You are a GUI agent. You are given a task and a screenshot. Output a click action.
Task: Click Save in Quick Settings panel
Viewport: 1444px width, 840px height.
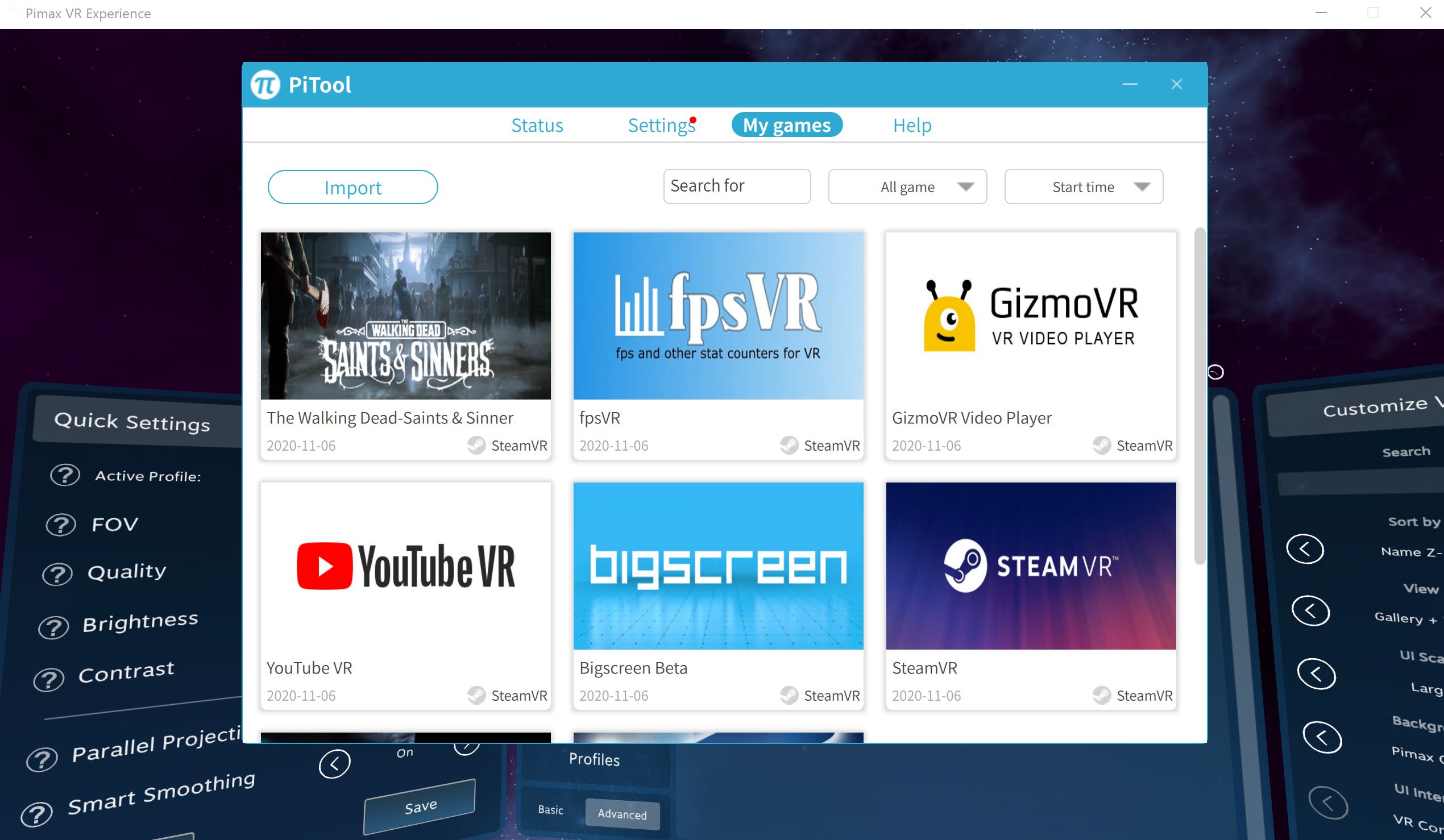420,806
